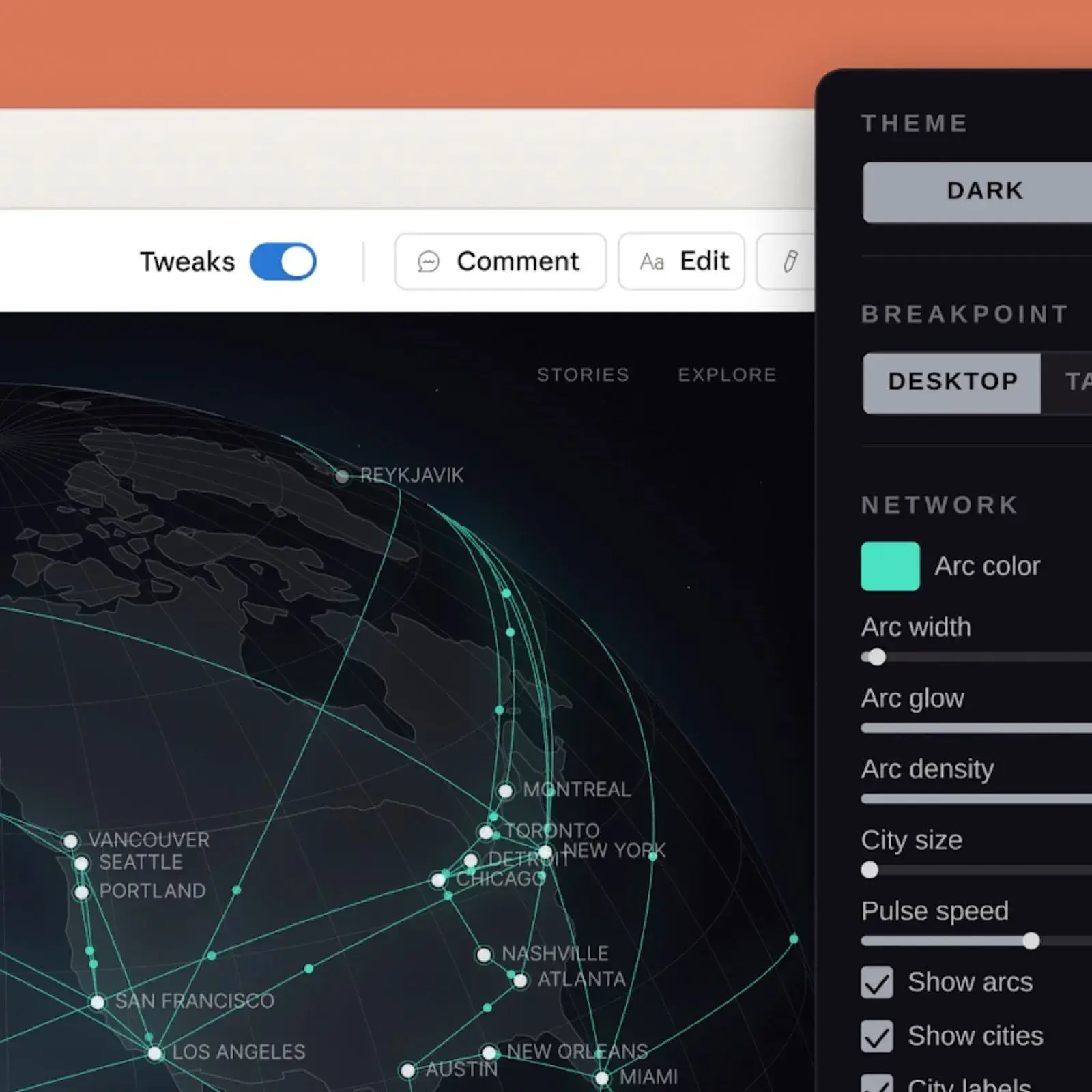This screenshot has width=1092, height=1092.
Task: Select the Los Angeles hub marker
Action: (154, 1053)
